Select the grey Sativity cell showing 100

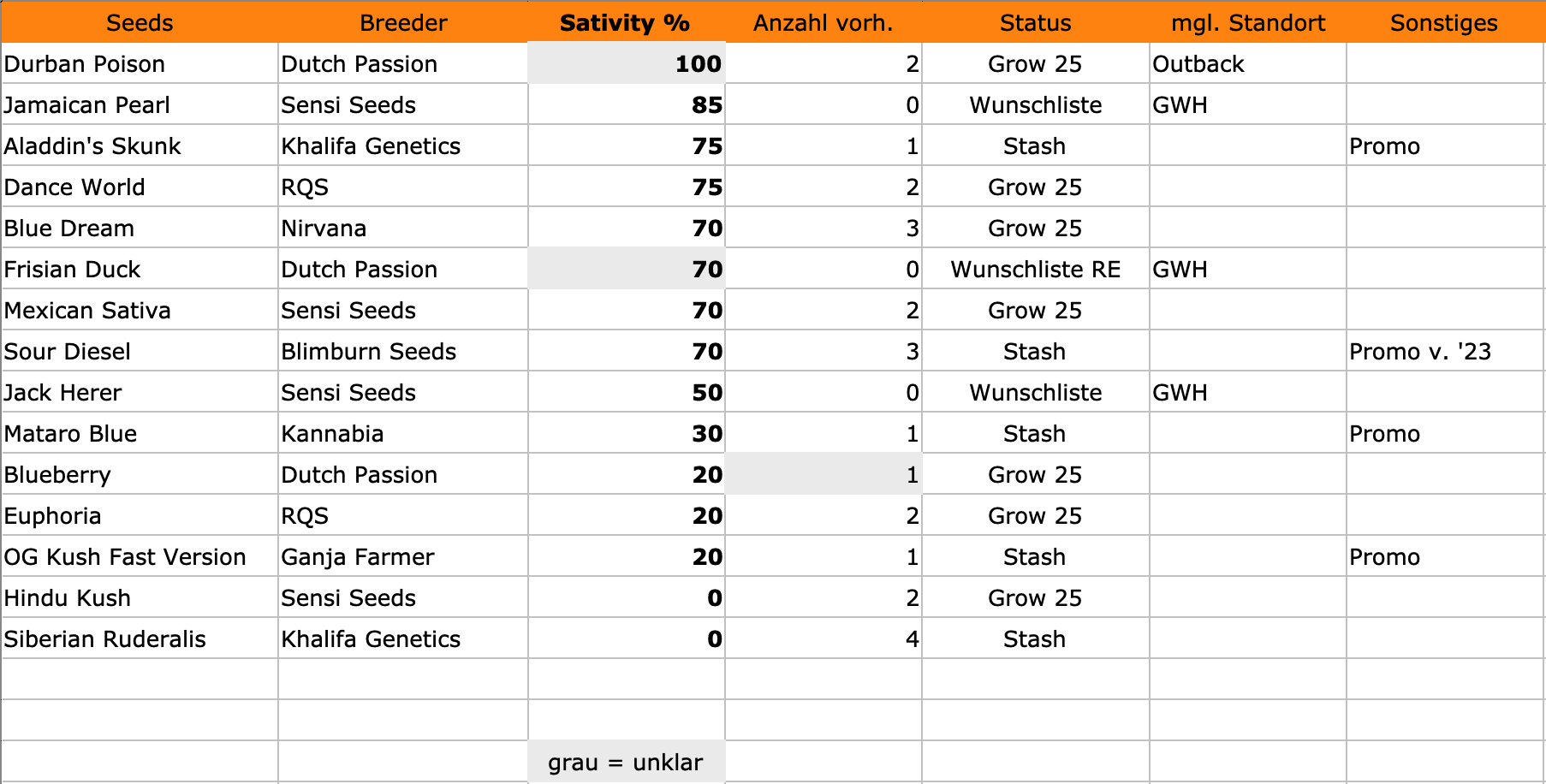click(x=627, y=64)
